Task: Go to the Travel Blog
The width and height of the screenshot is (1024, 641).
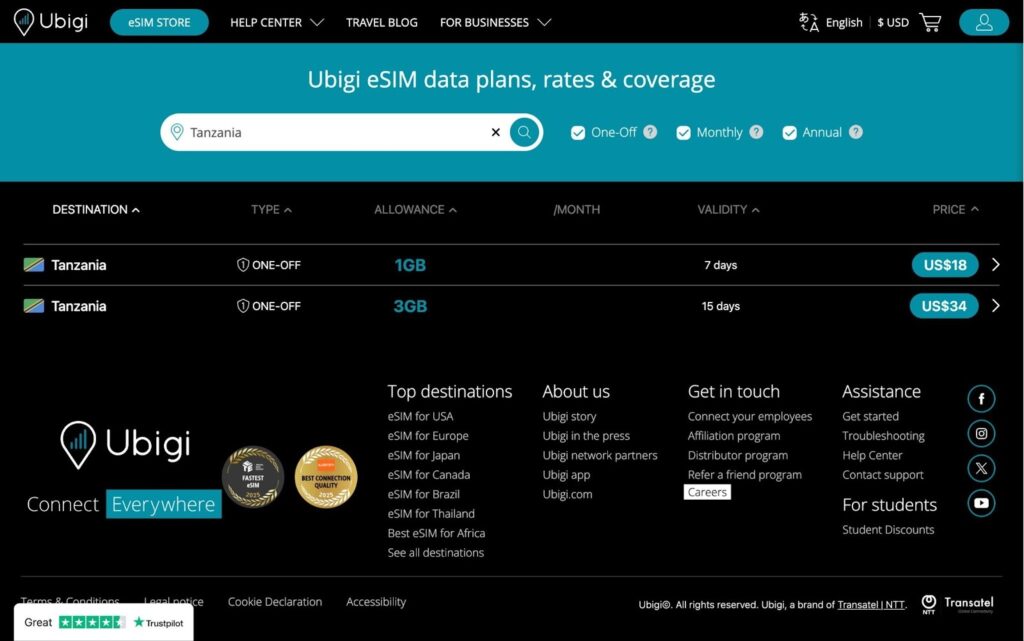Action: click(x=382, y=22)
